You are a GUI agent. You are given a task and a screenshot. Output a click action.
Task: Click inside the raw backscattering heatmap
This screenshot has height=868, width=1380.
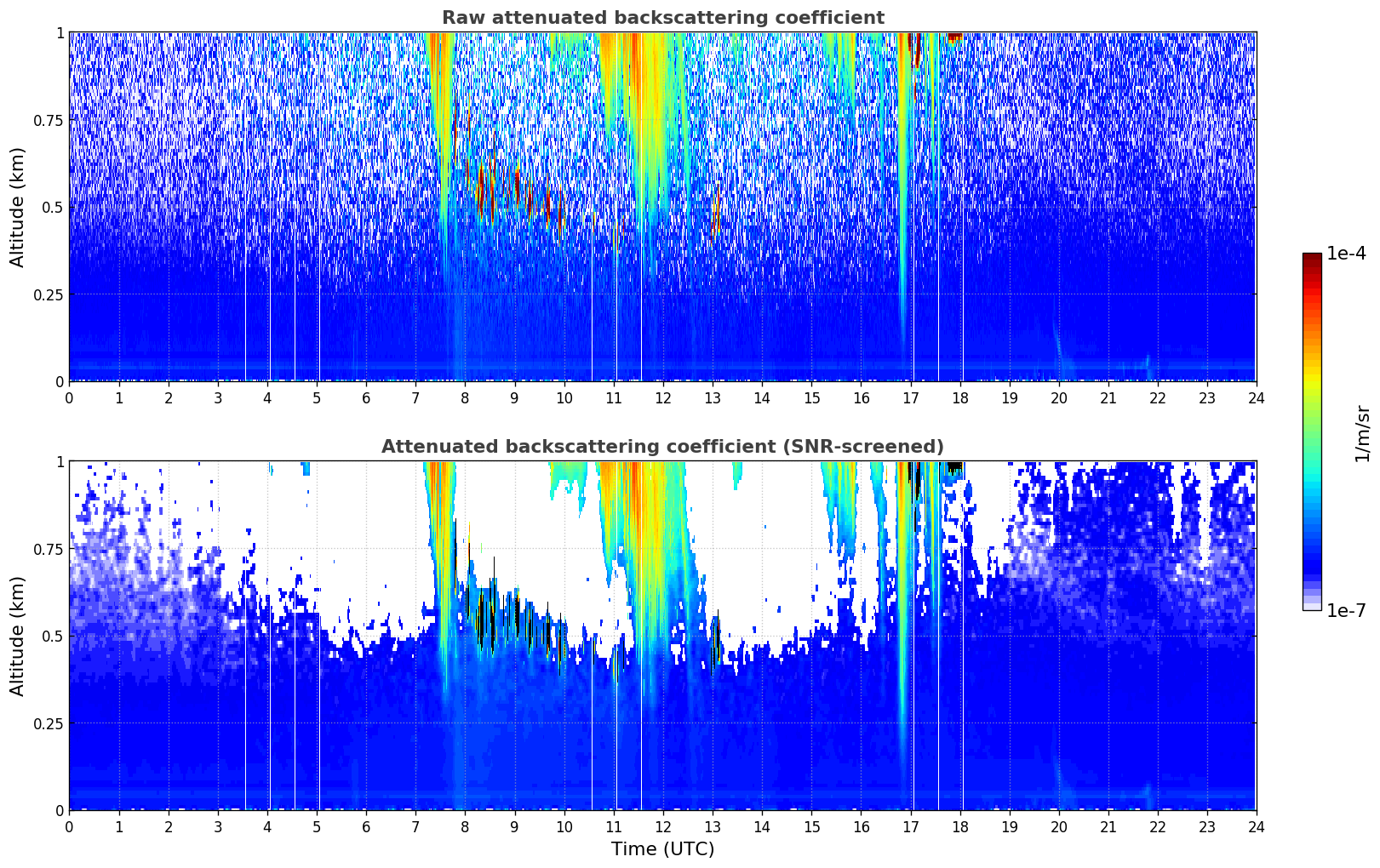pos(662,207)
